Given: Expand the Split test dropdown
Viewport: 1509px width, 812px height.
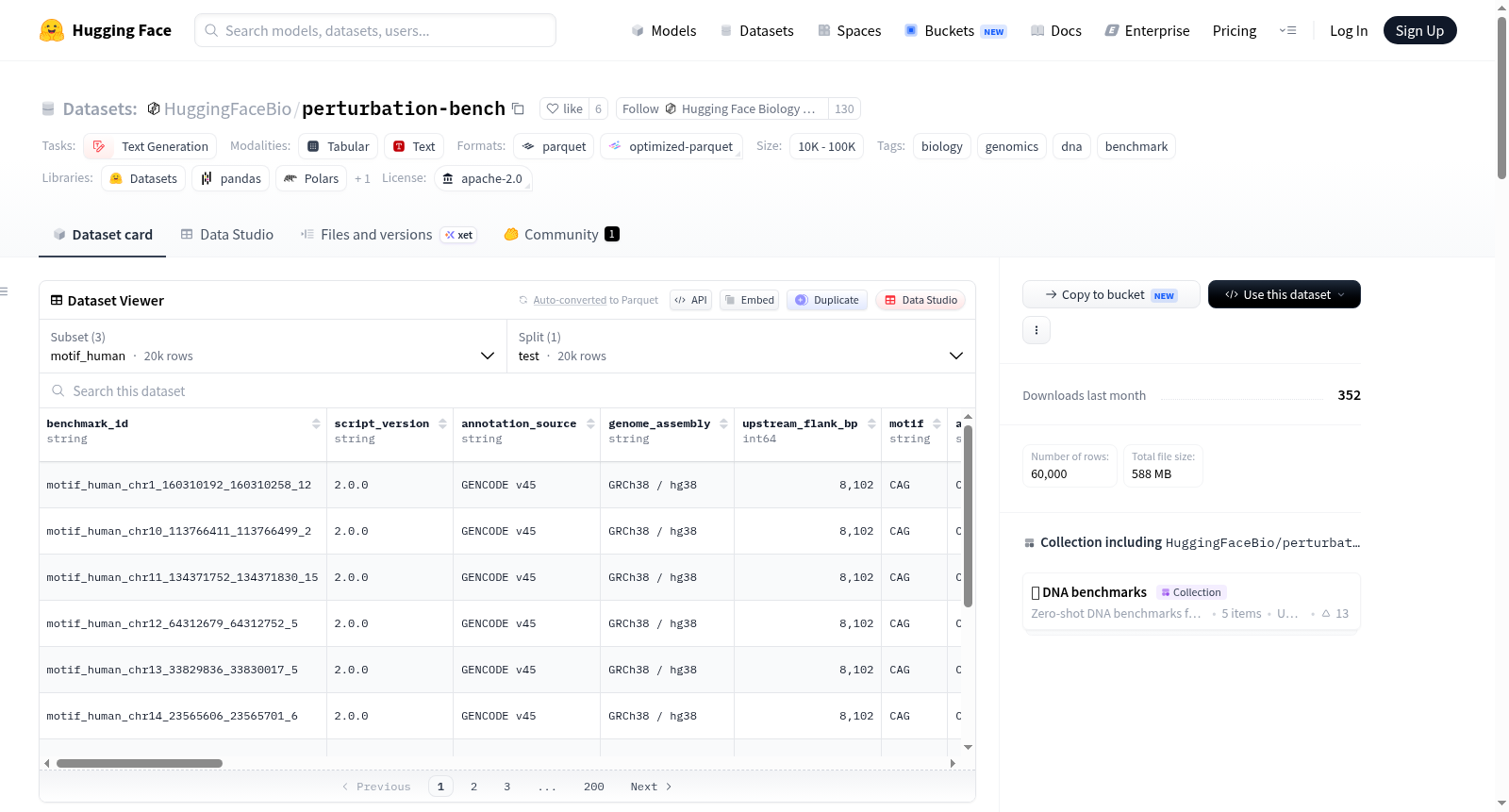Looking at the screenshot, I should pos(741,346).
